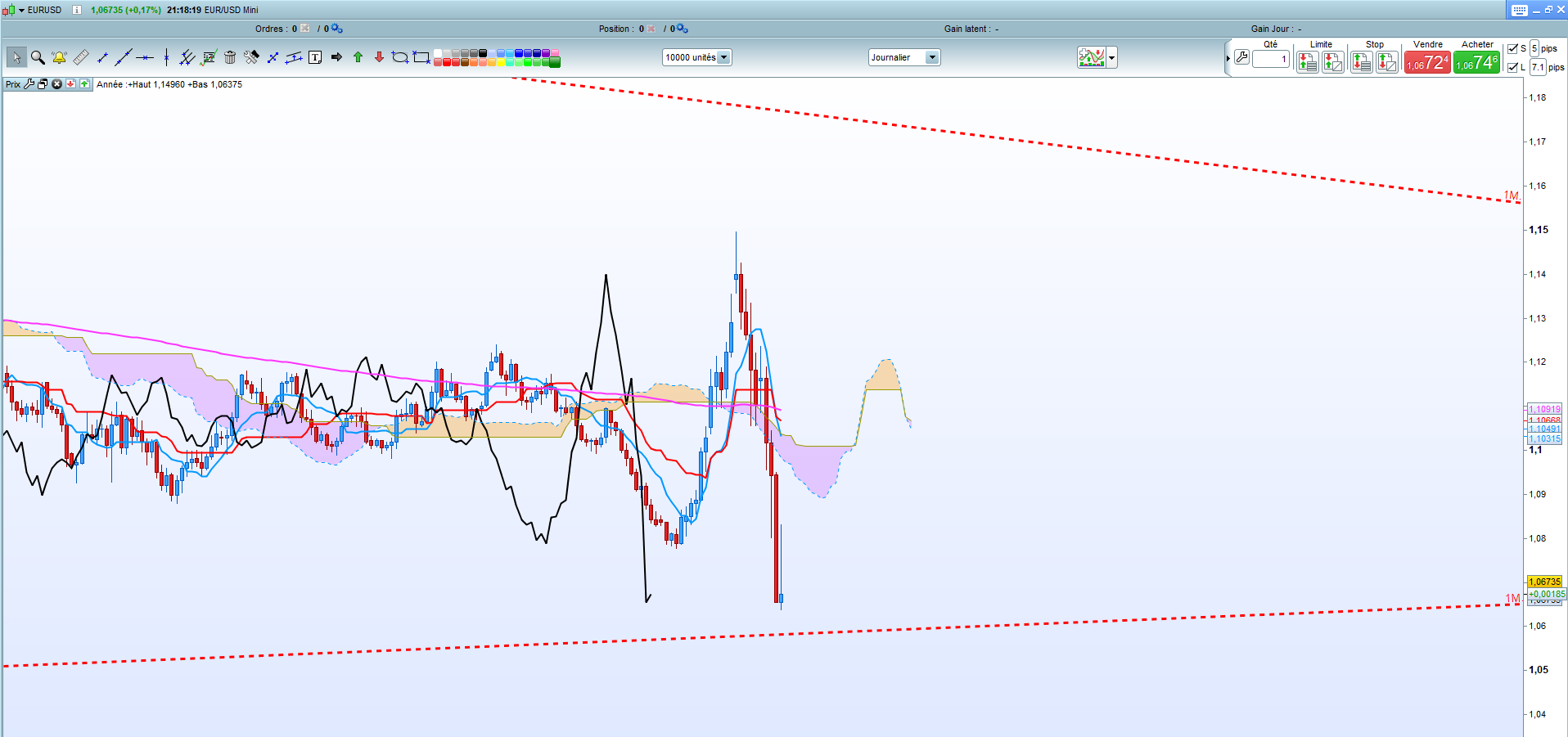Open the Prix panel wrench settings
The height and width of the screenshot is (737, 1568).
29,84
